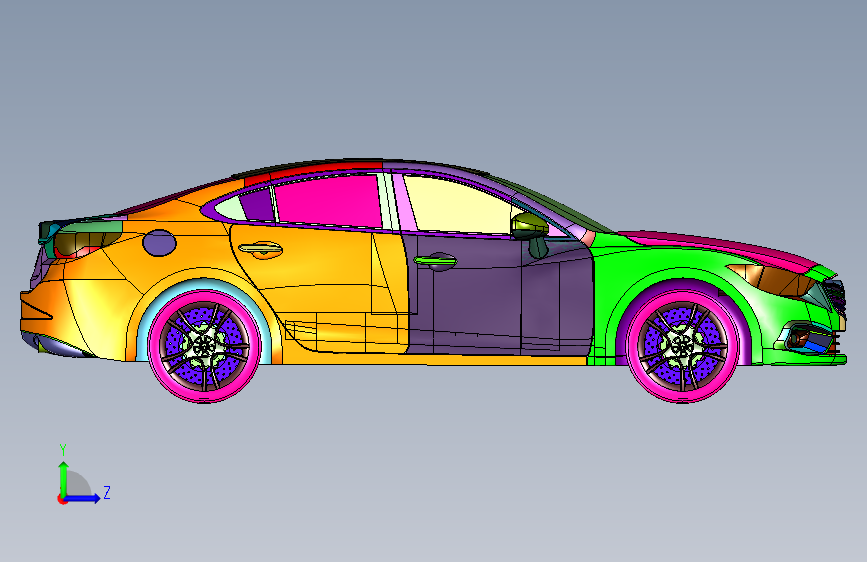Screen dimensions: 867x562
Task: Select the rear door handle
Action: click(260, 249)
